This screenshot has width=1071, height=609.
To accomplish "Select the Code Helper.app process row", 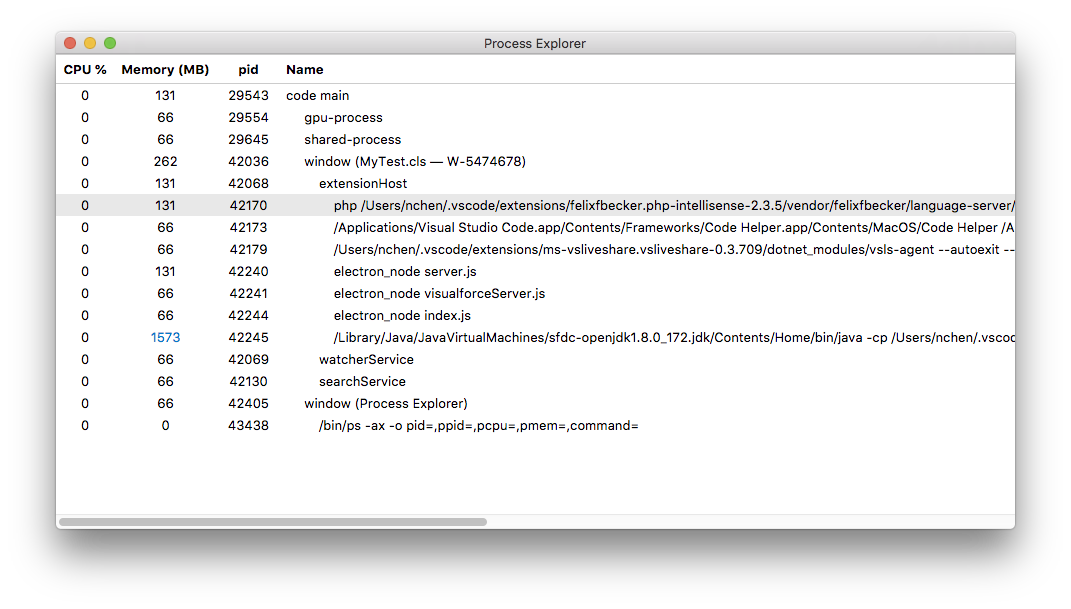I will click(x=536, y=227).
